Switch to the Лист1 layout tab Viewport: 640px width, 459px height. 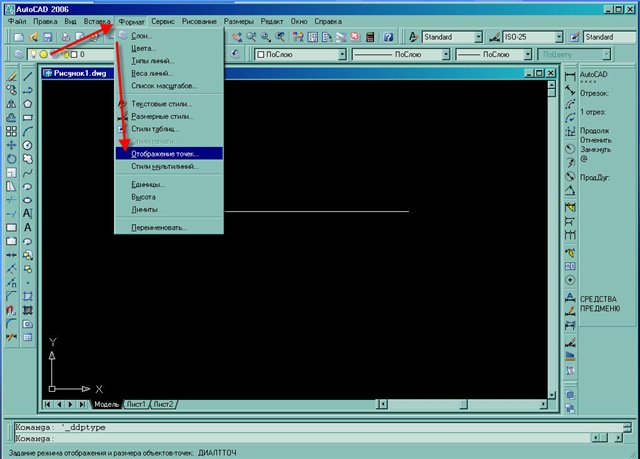click(x=136, y=404)
